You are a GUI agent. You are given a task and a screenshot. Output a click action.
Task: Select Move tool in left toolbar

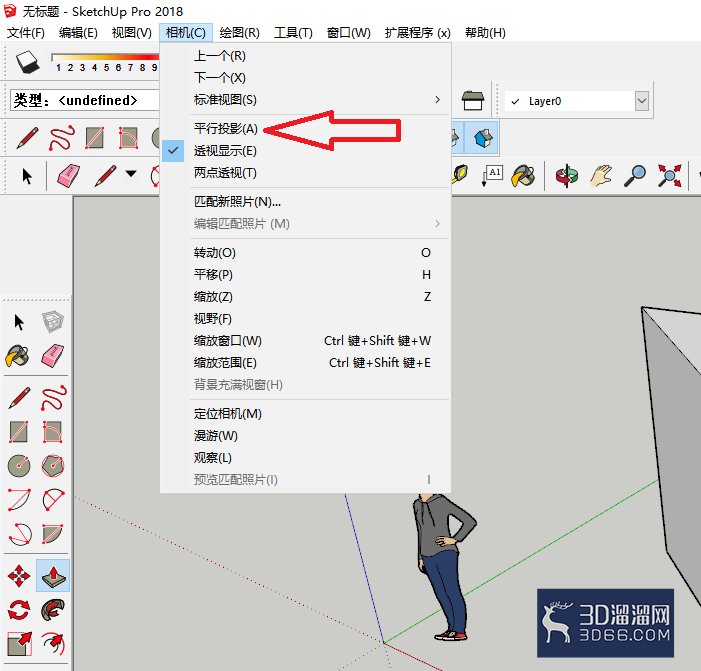click(x=19, y=576)
